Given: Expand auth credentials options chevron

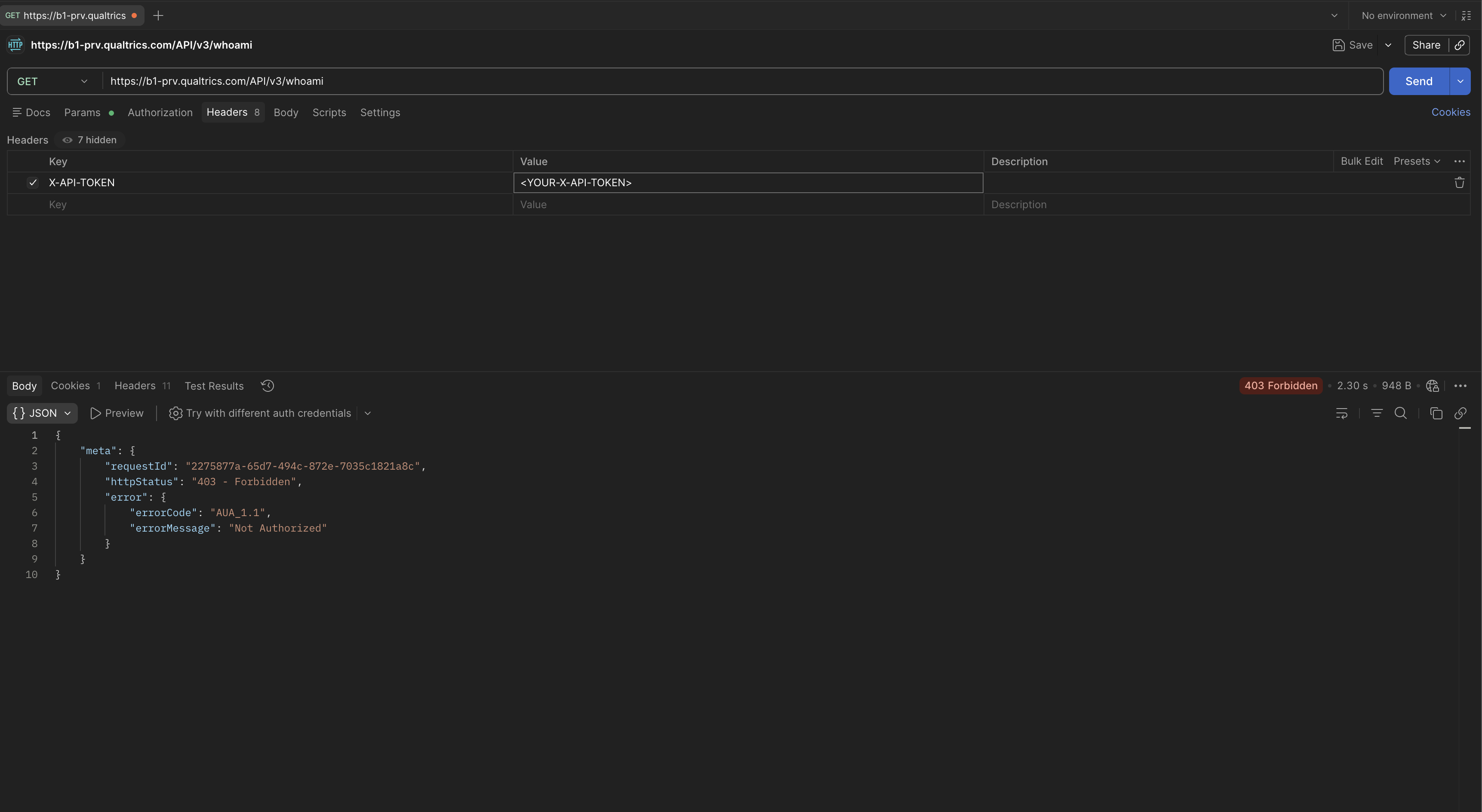Looking at the screenshot, I should pos(368,413).
